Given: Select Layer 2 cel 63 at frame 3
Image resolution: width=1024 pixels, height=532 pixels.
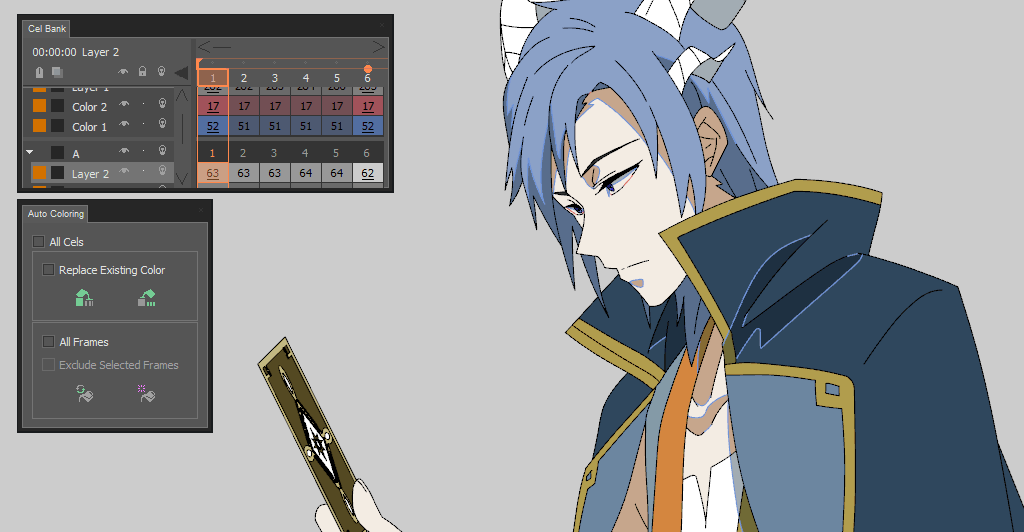Looking at the screenshot, I should coord(275,173).
